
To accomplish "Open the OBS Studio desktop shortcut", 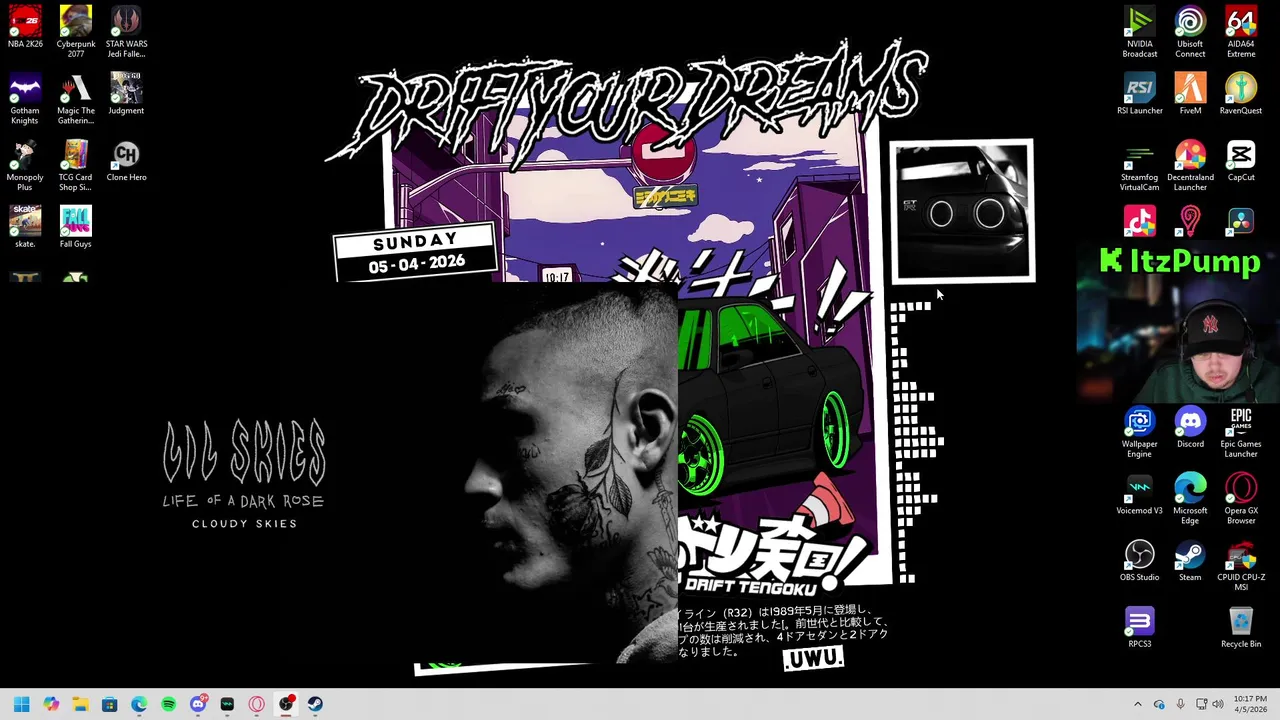I will pos(1139,560).
